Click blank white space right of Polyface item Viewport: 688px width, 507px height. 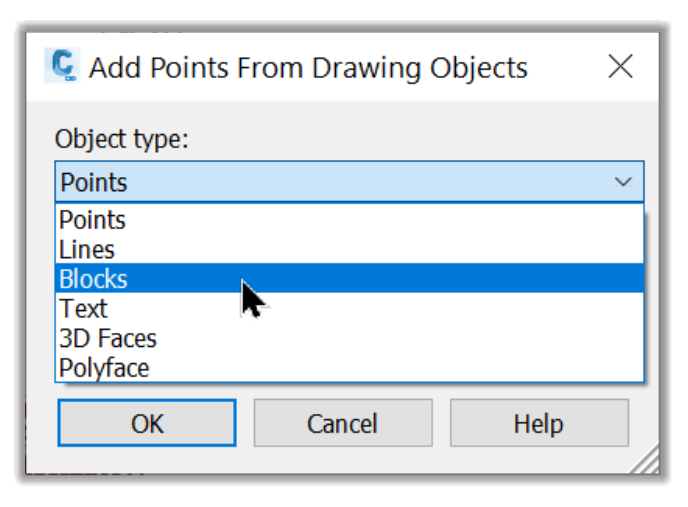[395, 367]
